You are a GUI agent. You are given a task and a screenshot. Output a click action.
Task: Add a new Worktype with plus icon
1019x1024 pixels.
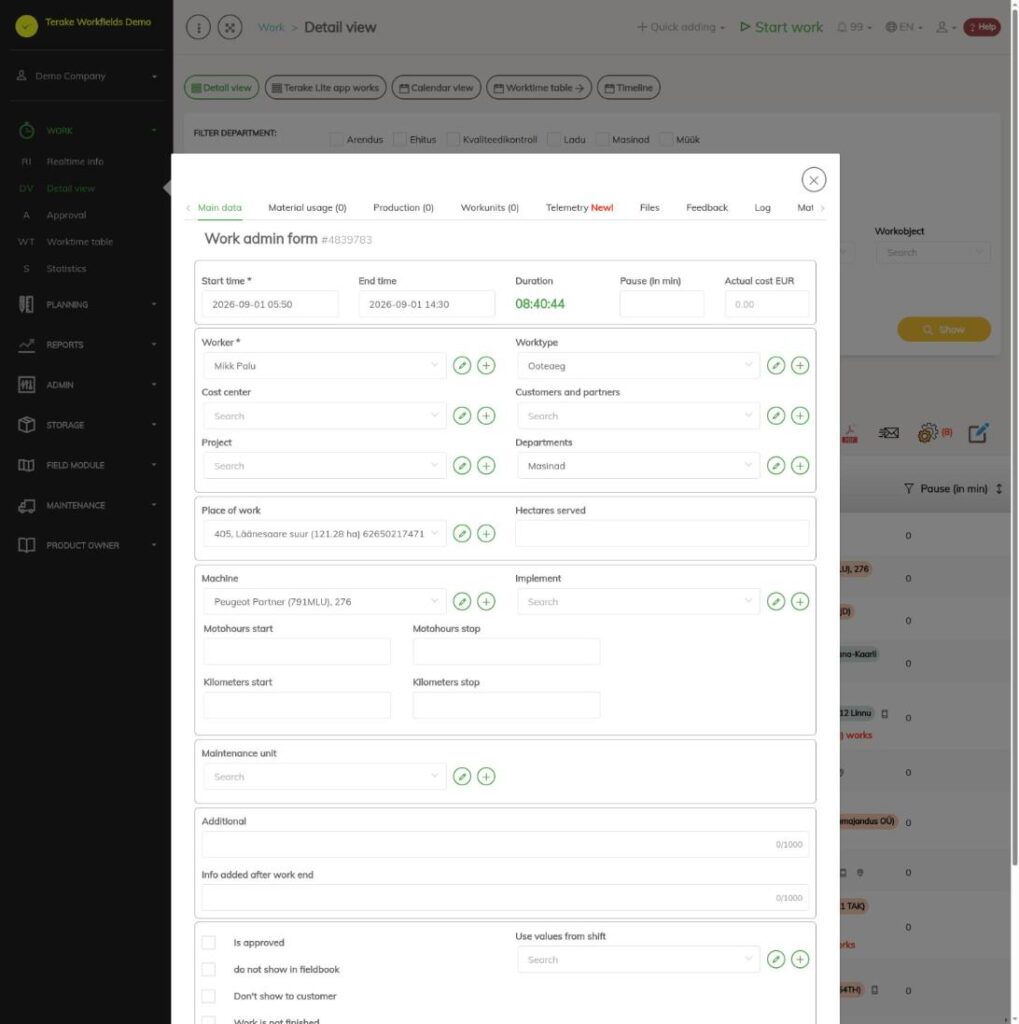[800, 366]
